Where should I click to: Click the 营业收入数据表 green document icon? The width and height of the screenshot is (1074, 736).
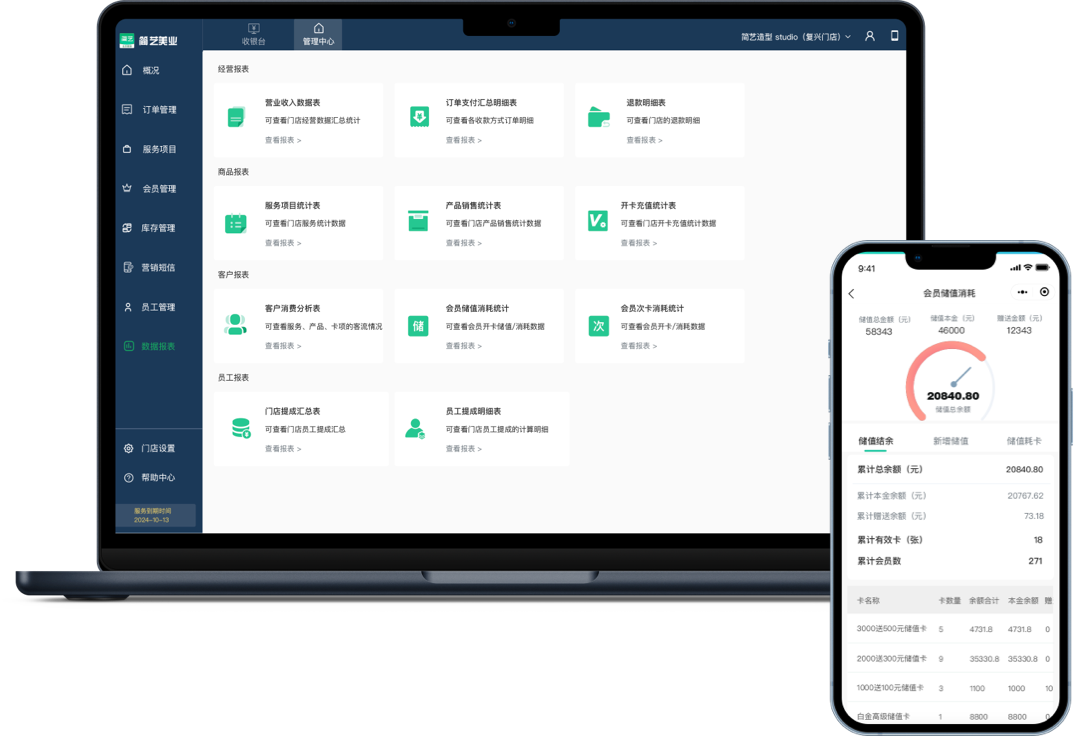(236, 117)
